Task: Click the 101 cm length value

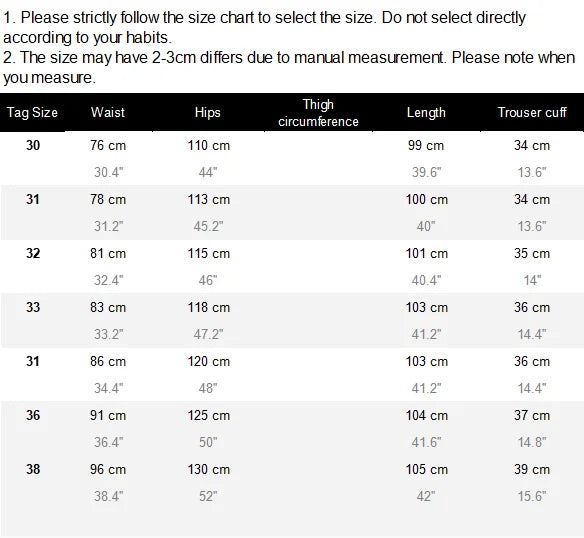Action: (x=426, y=253)
